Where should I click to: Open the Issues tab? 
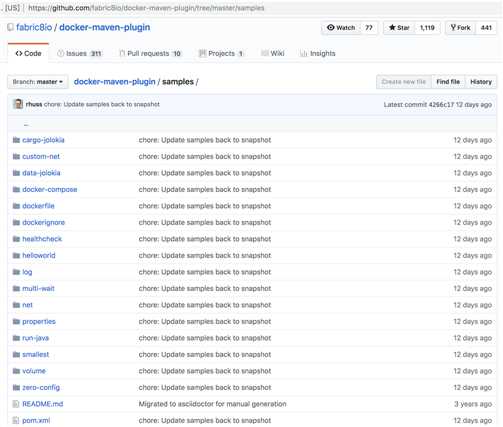point(79,53)
